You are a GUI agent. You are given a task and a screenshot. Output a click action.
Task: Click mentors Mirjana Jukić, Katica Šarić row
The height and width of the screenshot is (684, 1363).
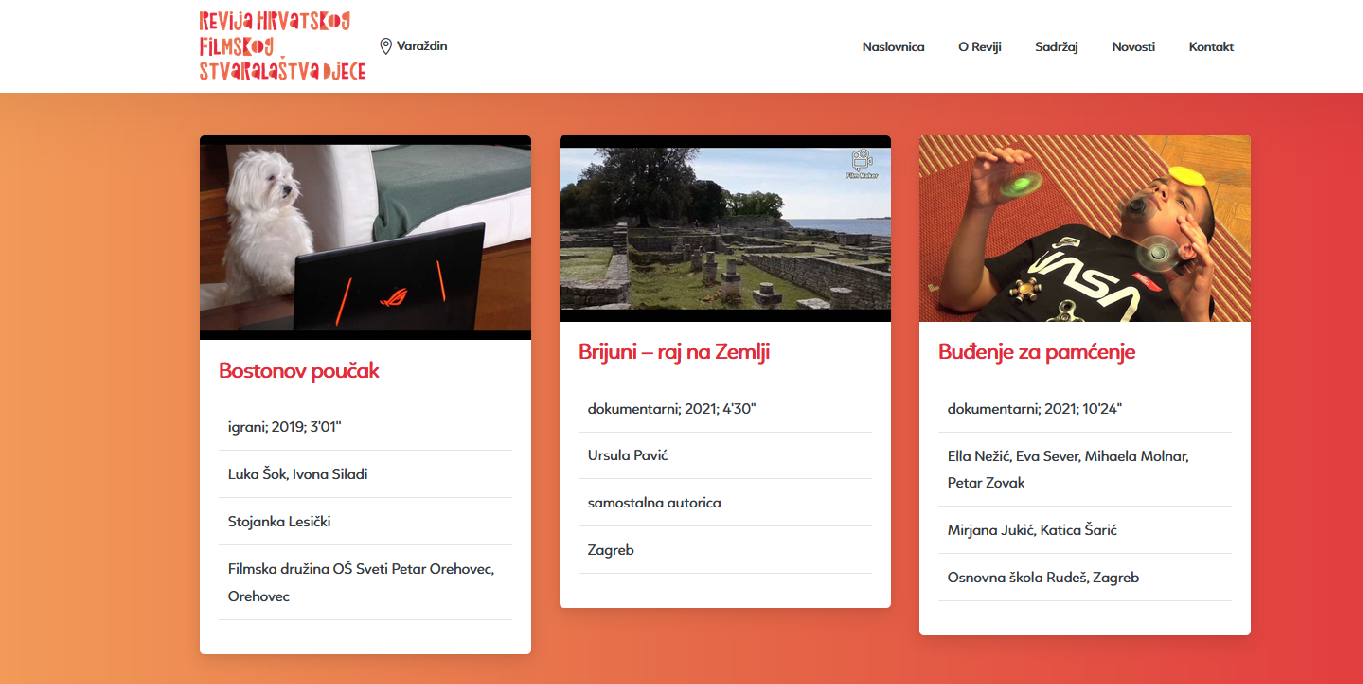1032,530
